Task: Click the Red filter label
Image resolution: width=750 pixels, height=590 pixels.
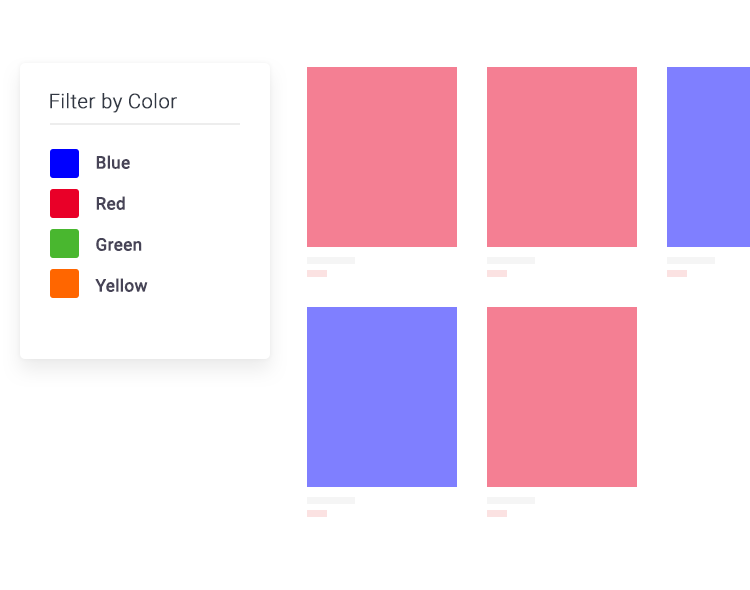Action: [x=111, y=204]
